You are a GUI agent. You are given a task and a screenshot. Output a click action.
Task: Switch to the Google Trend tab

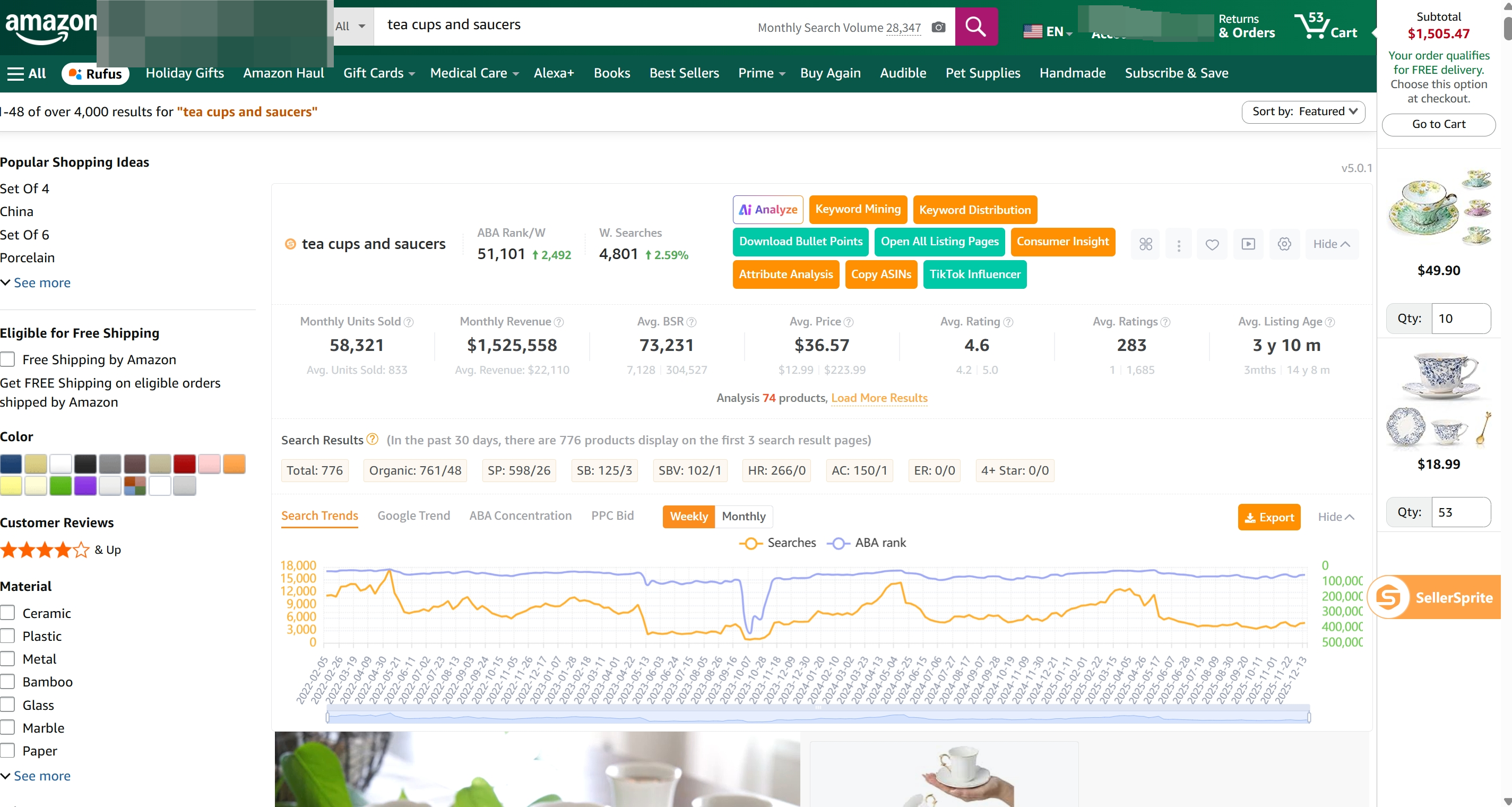click(413, 515)
